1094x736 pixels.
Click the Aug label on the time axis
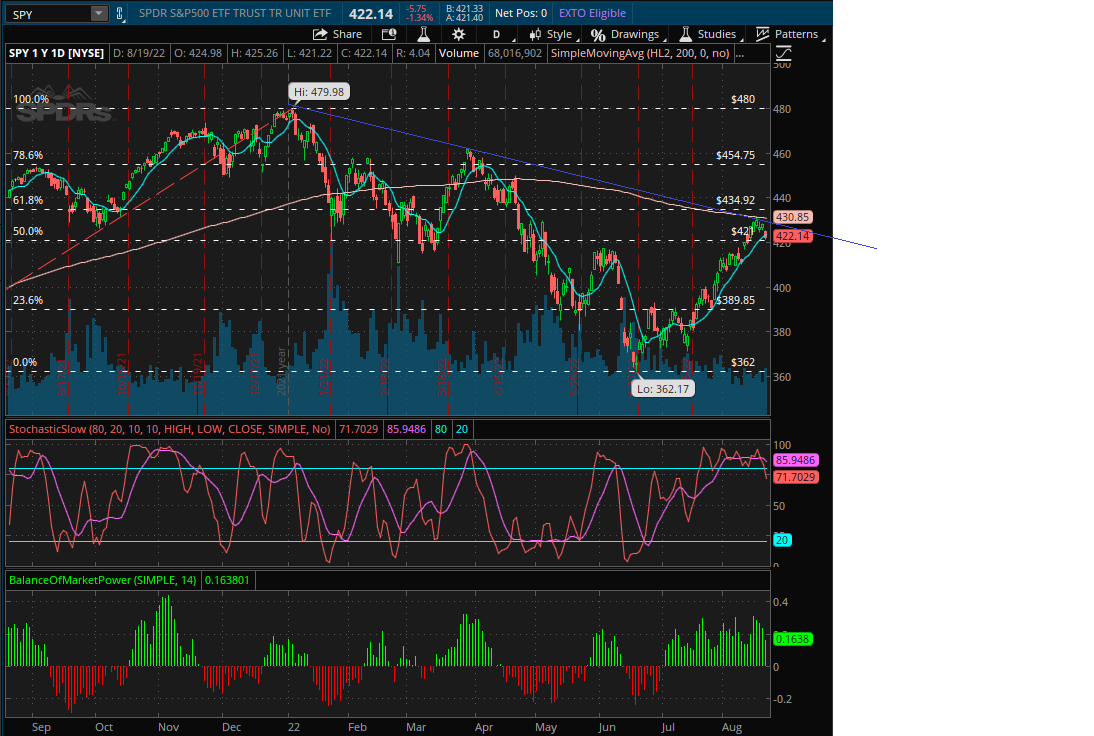pyautogui.click(x=732, y=727)
